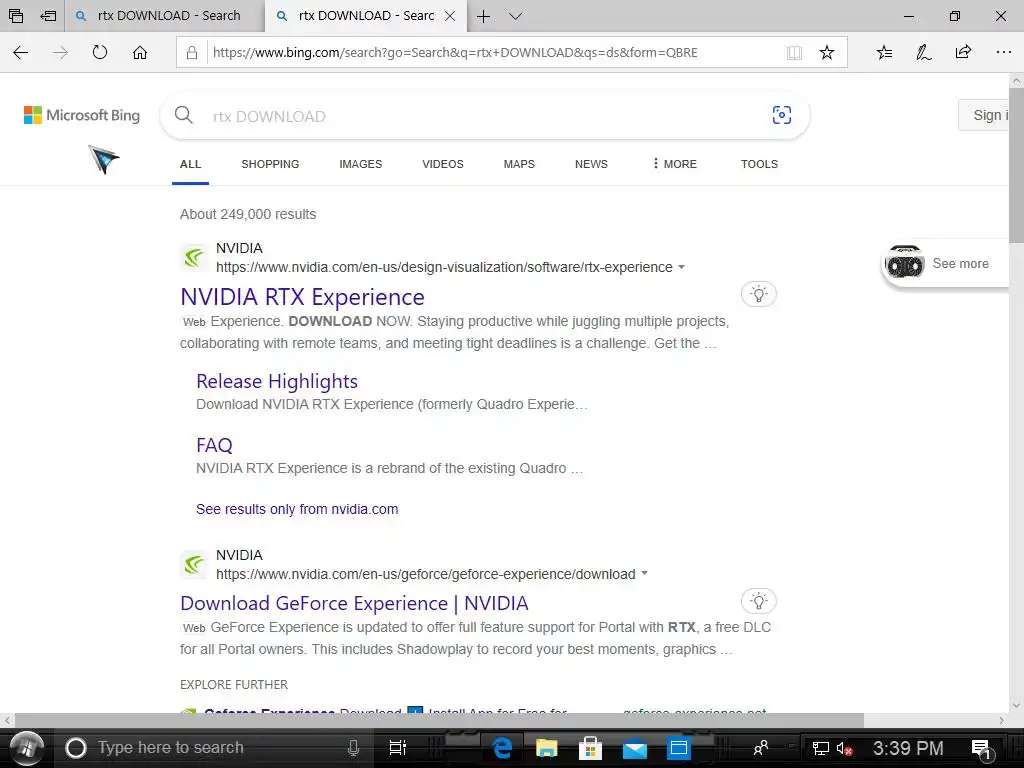Open a new tab
Screen dimensions: 1024x768
click(483, 16)
